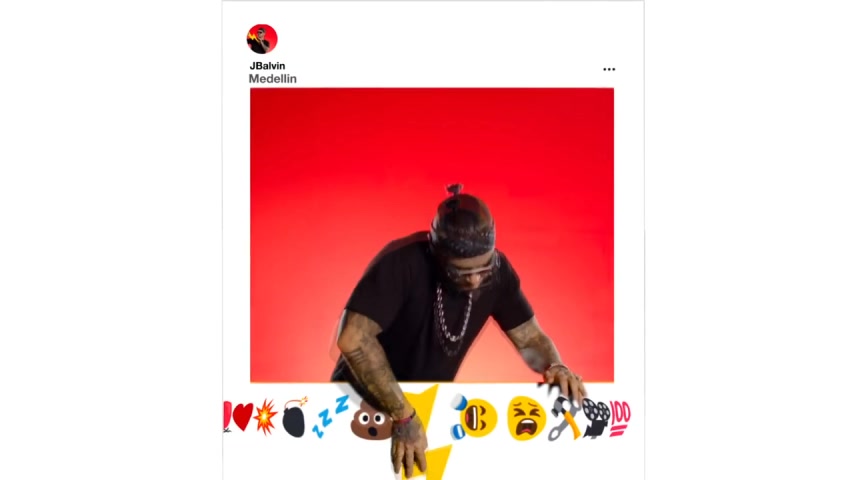This screenshot has height=480, width=852.
Task: Pick the black bomb emoji
Action: point(295,417)
